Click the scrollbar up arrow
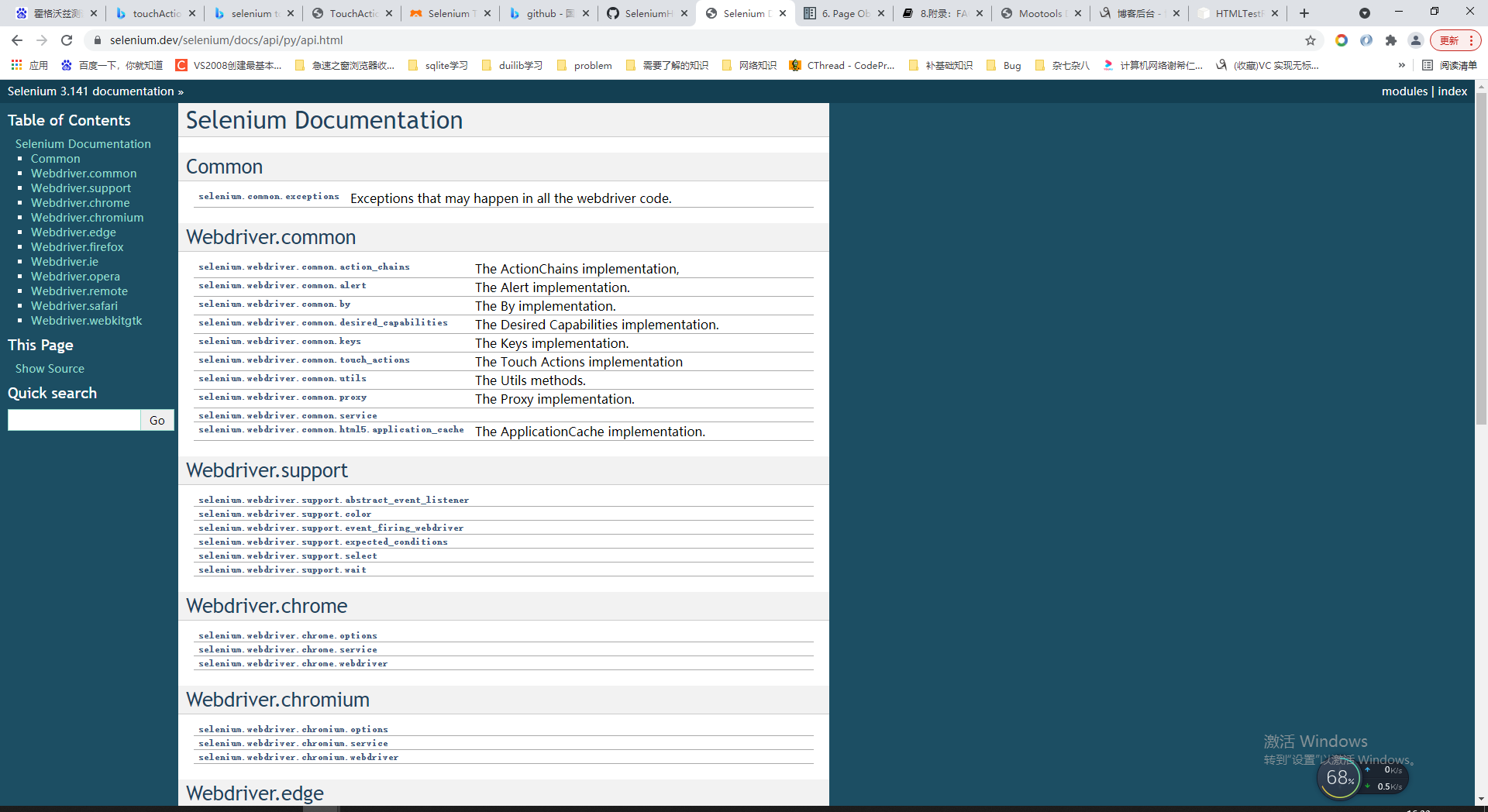This screenshot has width=1488, height=812. [x=1481, y=85]
